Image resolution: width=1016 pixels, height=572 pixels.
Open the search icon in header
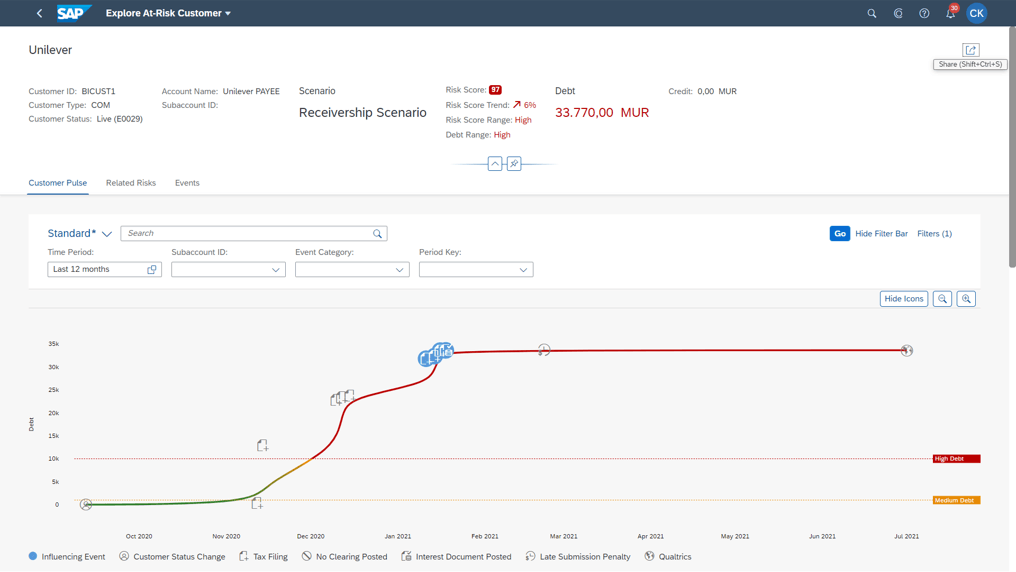tap(872, 13)
